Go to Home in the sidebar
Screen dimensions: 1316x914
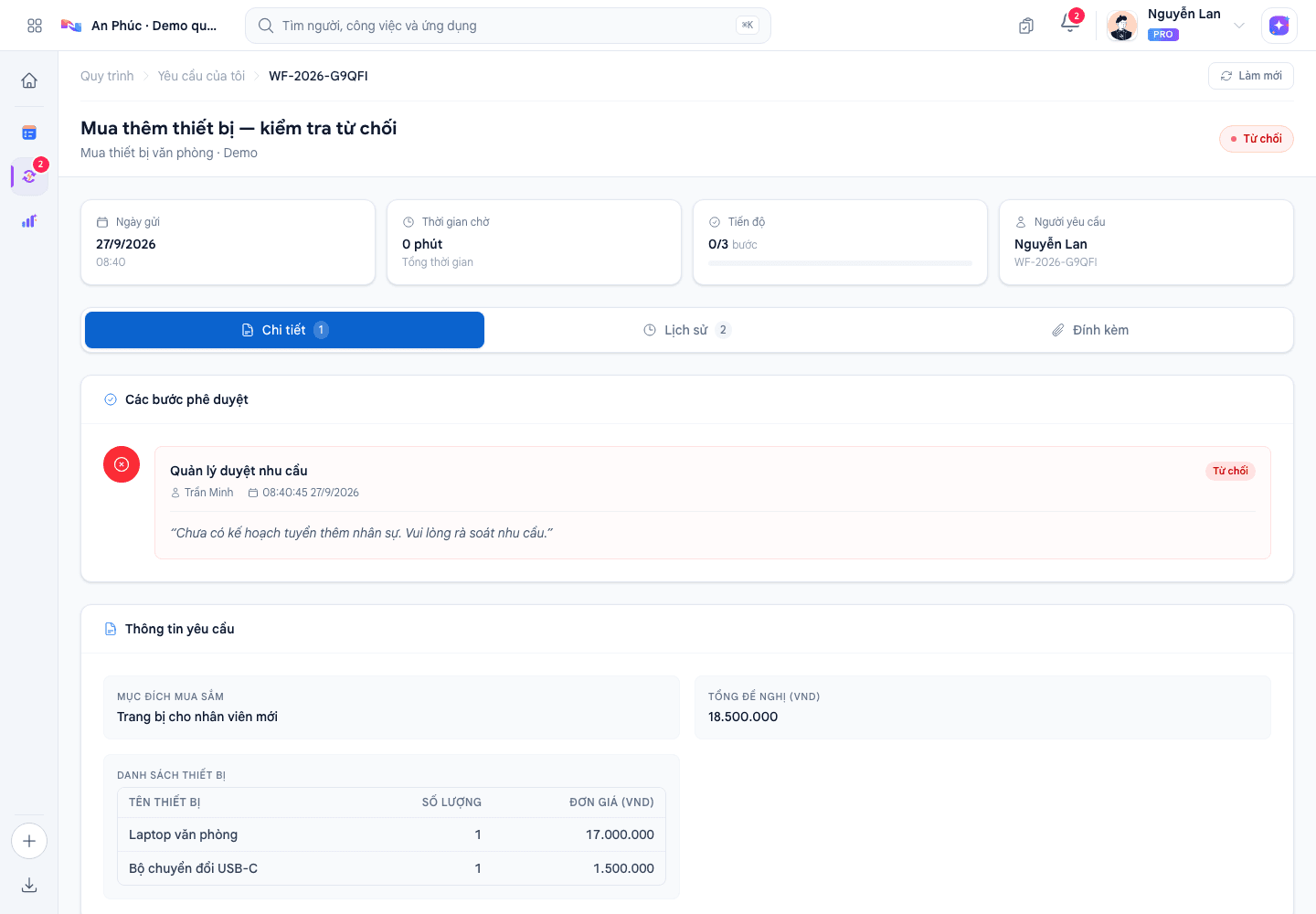(x=29, y=80)
